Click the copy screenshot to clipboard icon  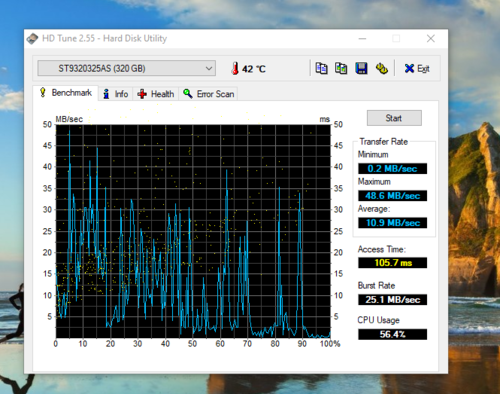coord(341,68)
